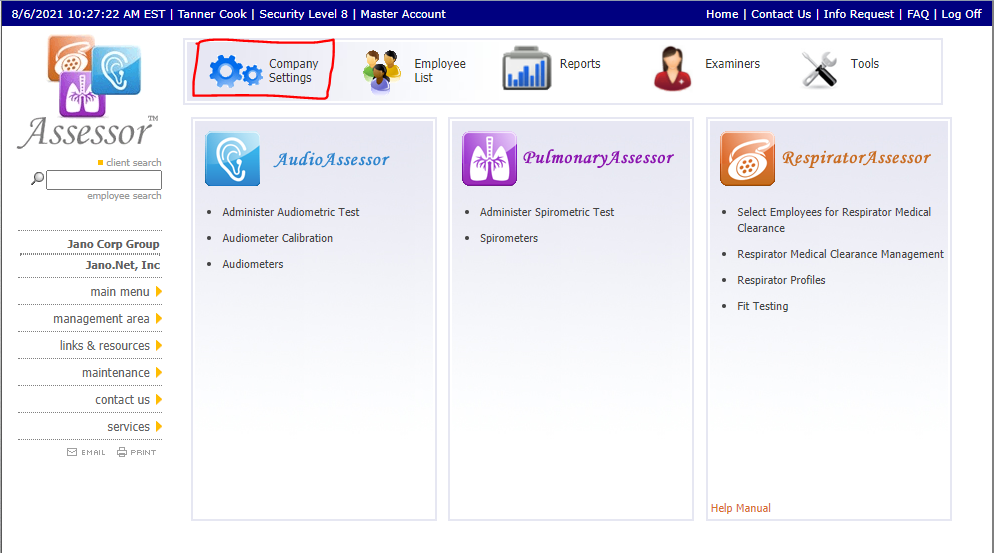Click the management area sidebar text
994x553 pixels.
101,318
